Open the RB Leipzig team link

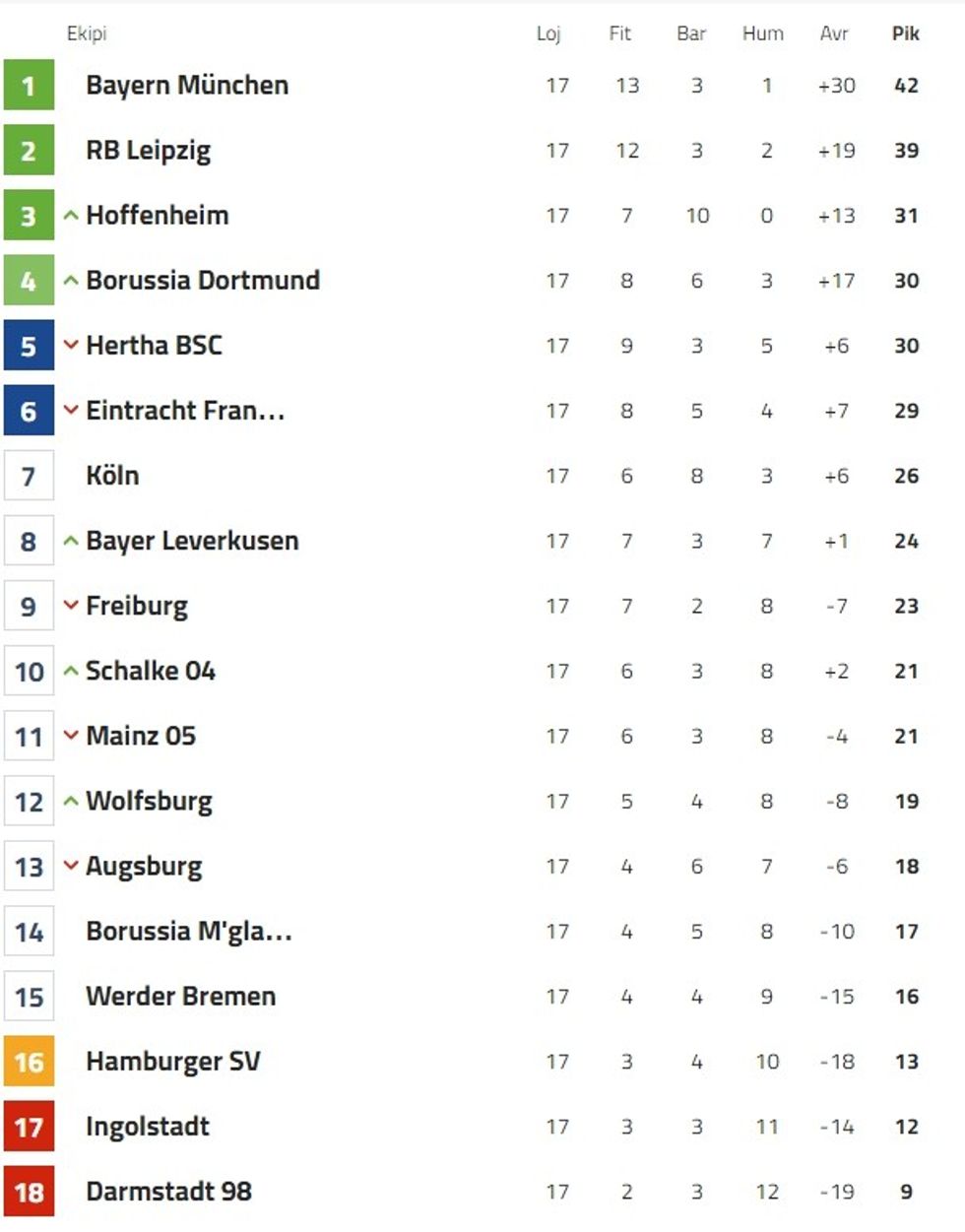coord(148,151)
